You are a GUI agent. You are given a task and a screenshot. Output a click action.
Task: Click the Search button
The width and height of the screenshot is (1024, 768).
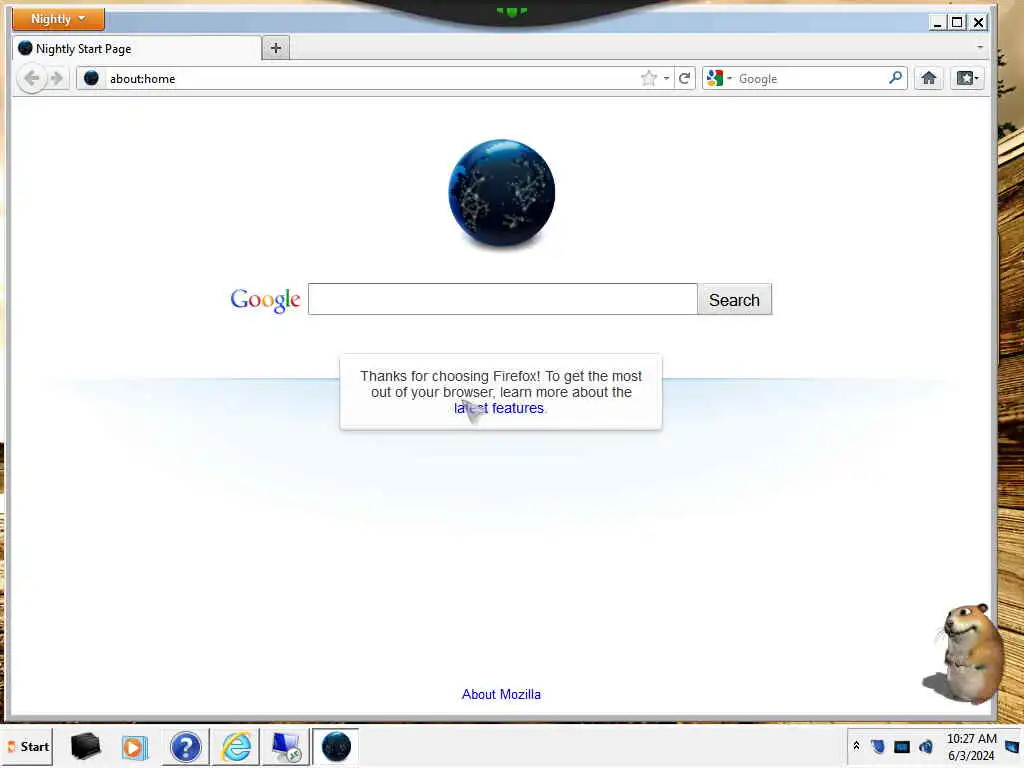pyautogui.click(x=735, y=300)
